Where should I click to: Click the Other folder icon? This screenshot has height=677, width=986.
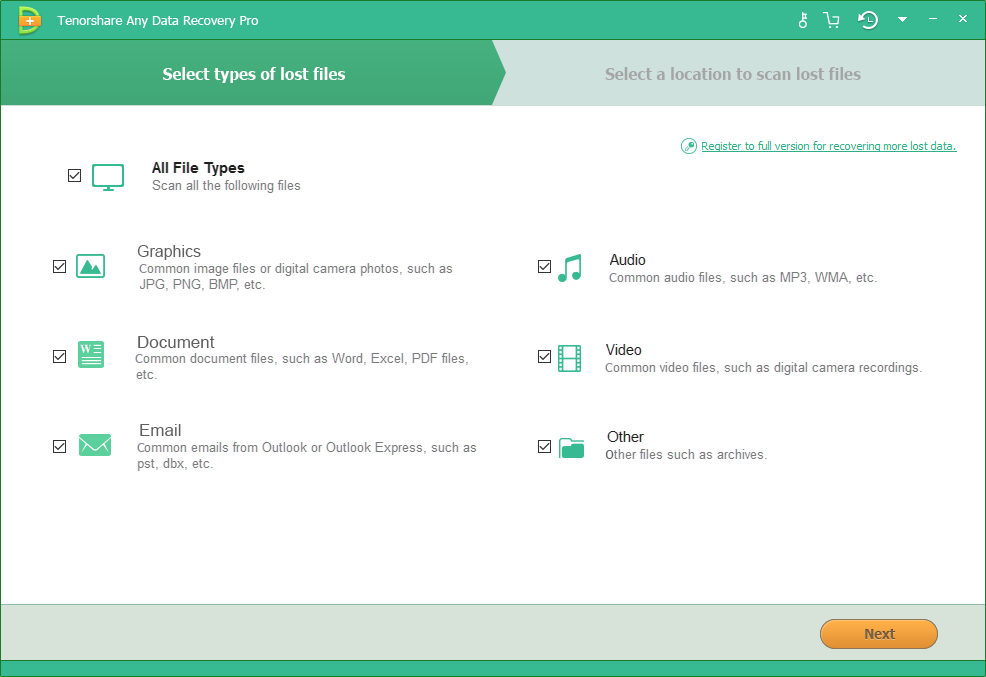click(571, 449)
